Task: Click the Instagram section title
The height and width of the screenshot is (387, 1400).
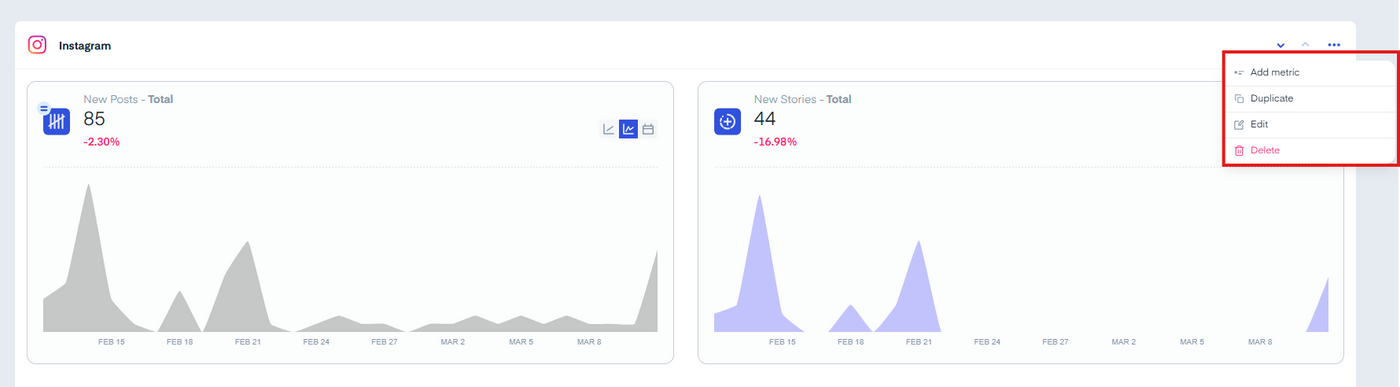Action: point(85,46)
